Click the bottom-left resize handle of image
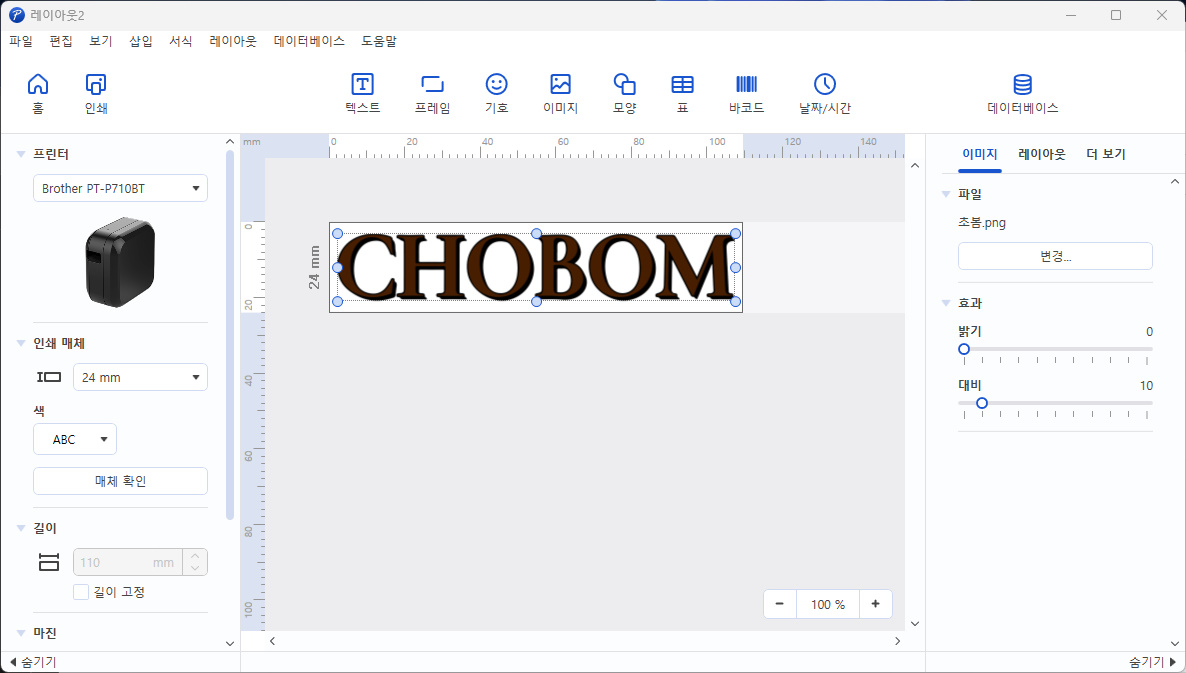The height and width of the screenshot is (673, 1186). tap(337, 302)
